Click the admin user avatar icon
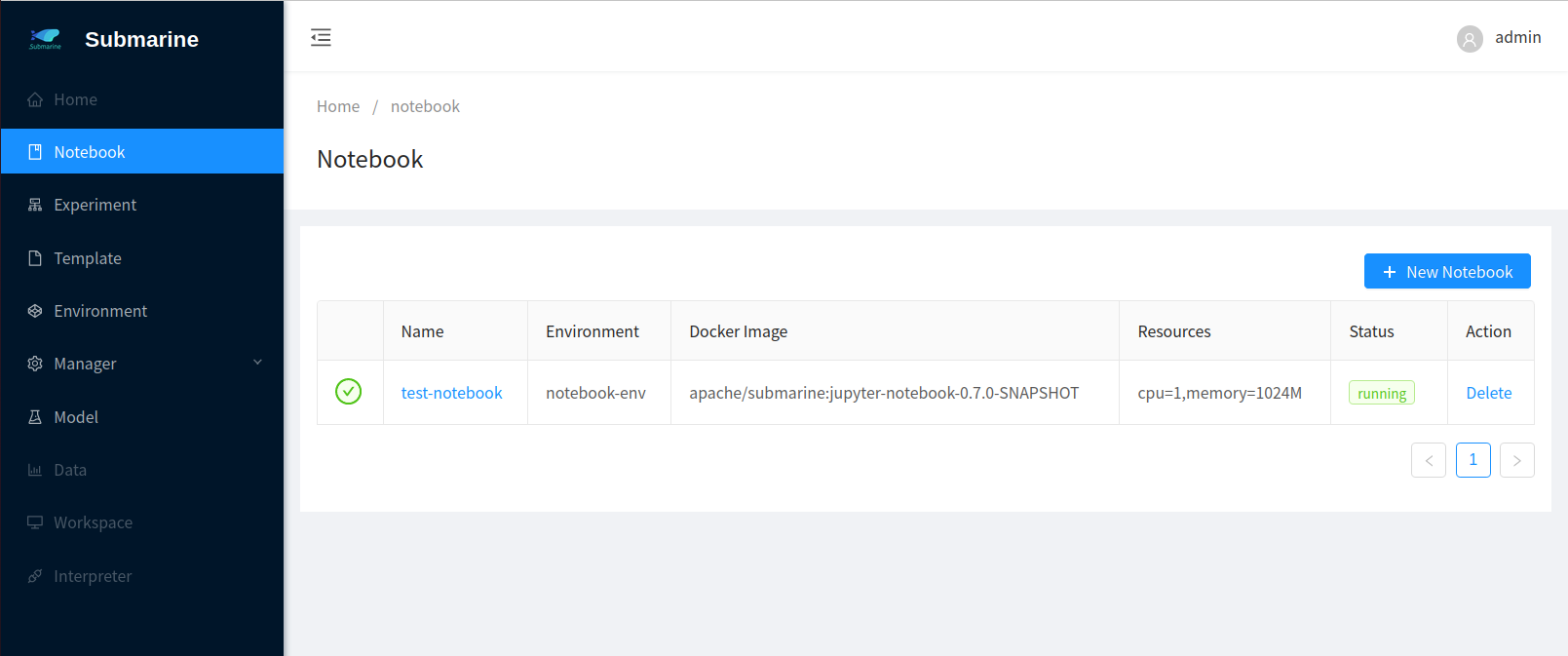 pyautogui.click(x=1470, y=39)
